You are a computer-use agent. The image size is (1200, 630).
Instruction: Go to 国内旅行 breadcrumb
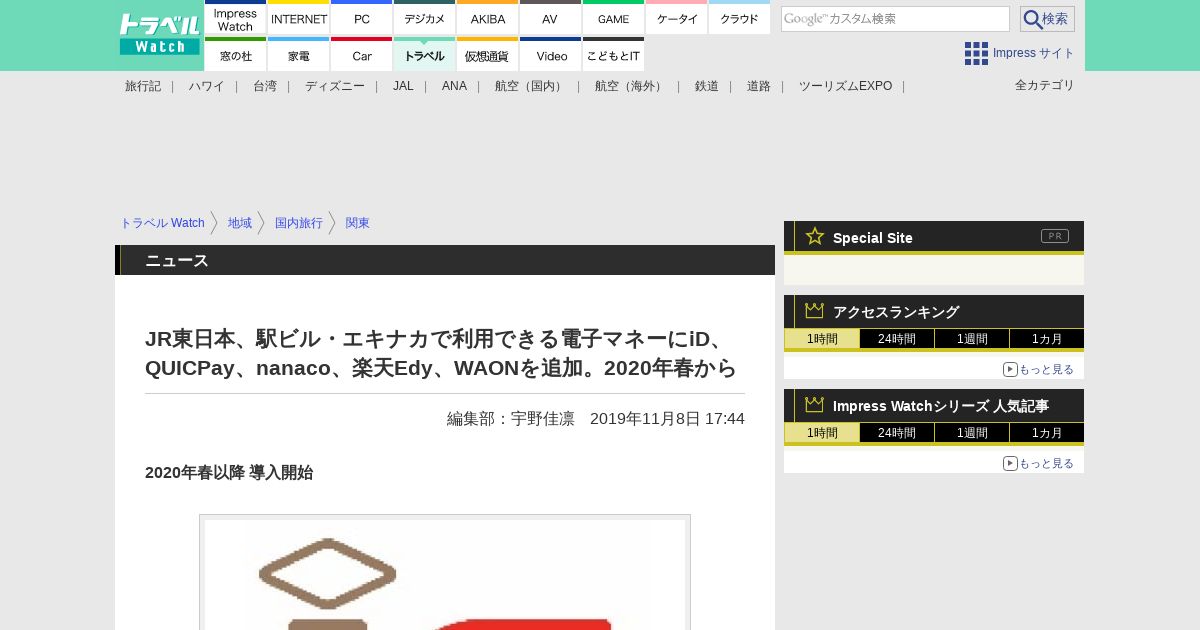(299, 223)
